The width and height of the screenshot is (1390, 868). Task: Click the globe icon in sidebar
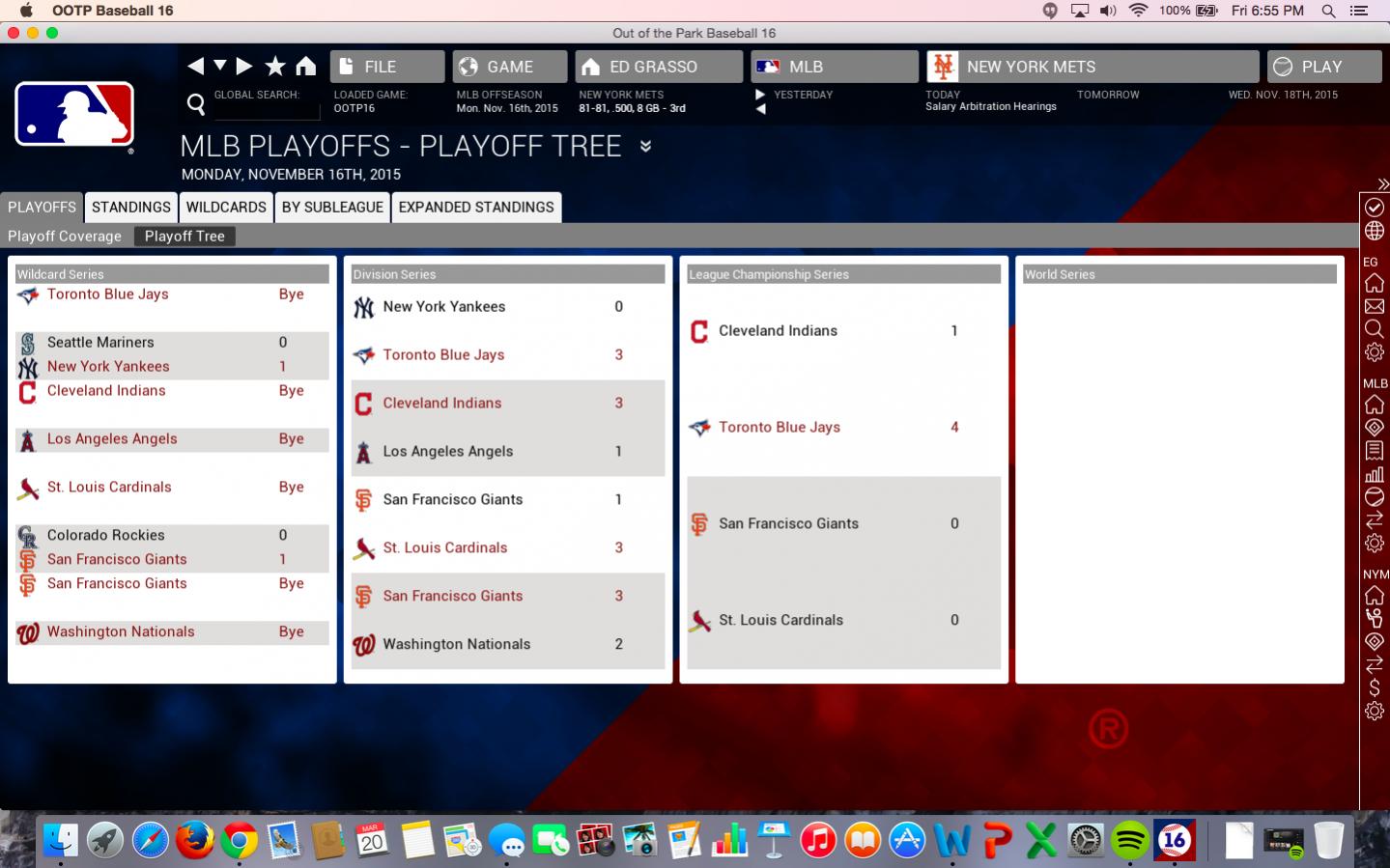[x=1375, y=231]
